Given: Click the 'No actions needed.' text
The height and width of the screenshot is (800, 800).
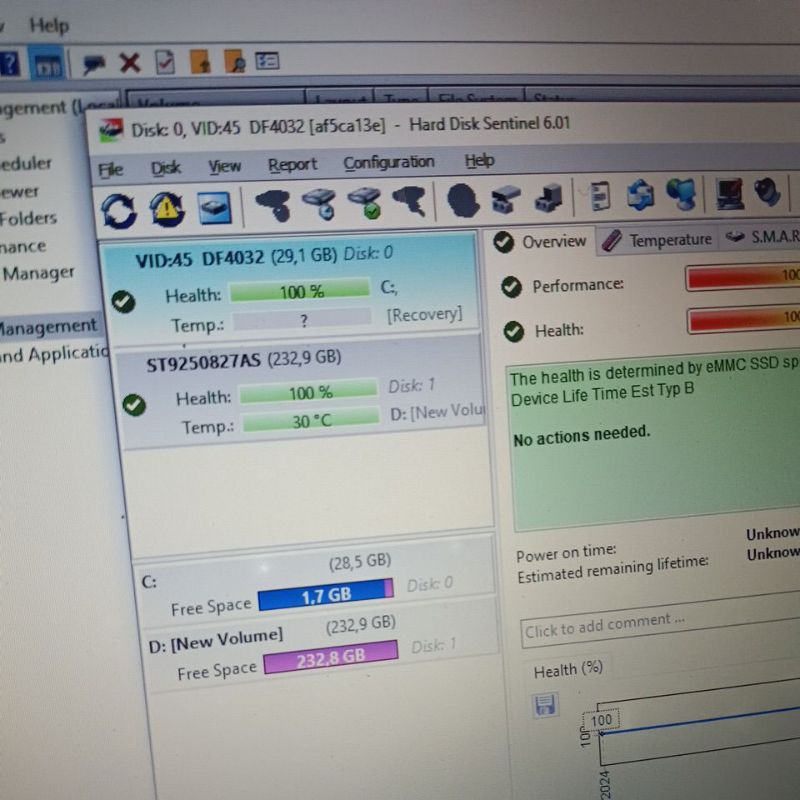Looking at the screenshot, I should [x=582, y=436].
